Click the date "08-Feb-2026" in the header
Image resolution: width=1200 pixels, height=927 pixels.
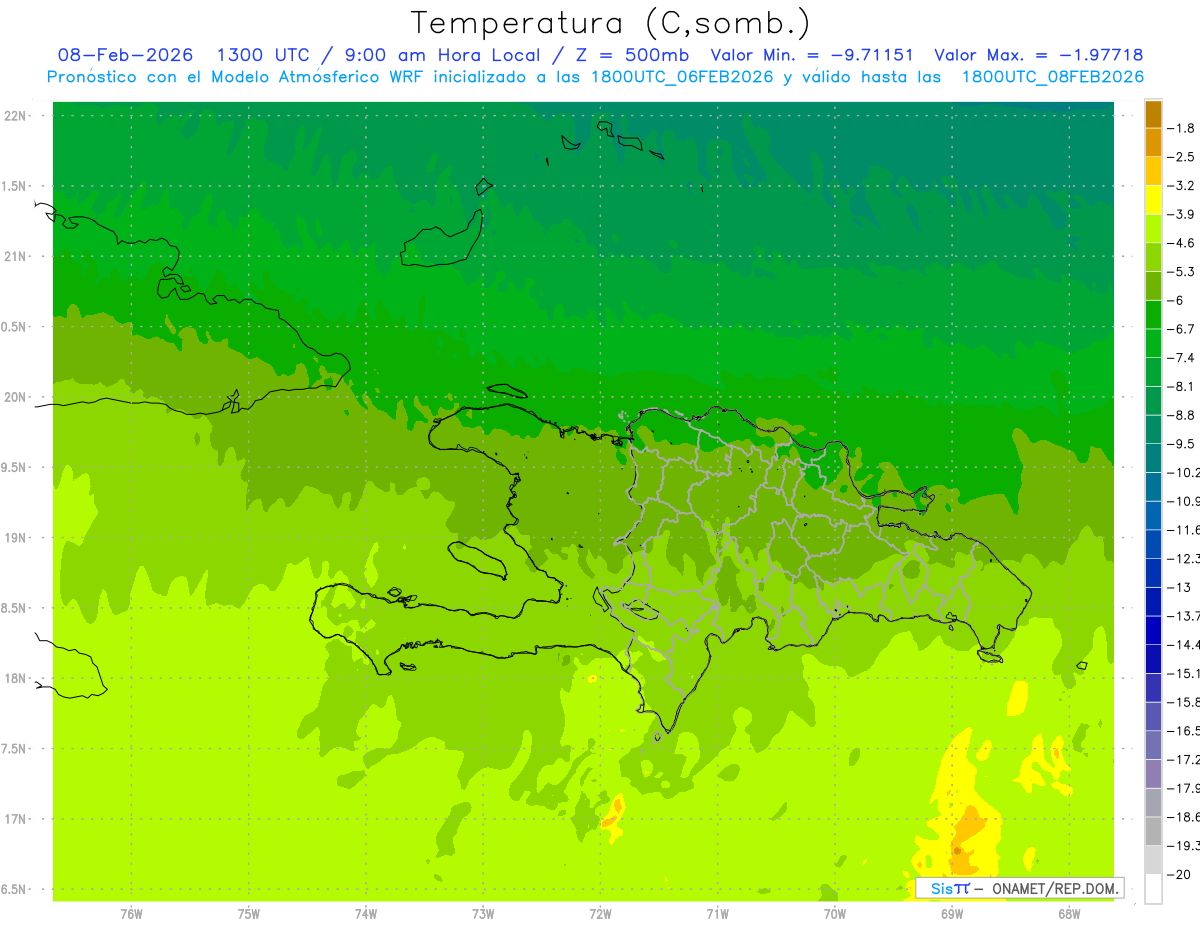126,55
